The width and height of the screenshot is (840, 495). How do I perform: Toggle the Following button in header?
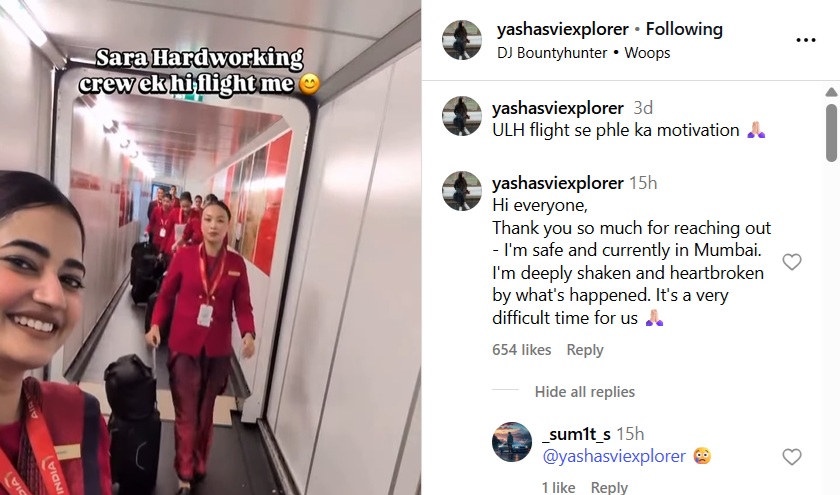[684, 29]
